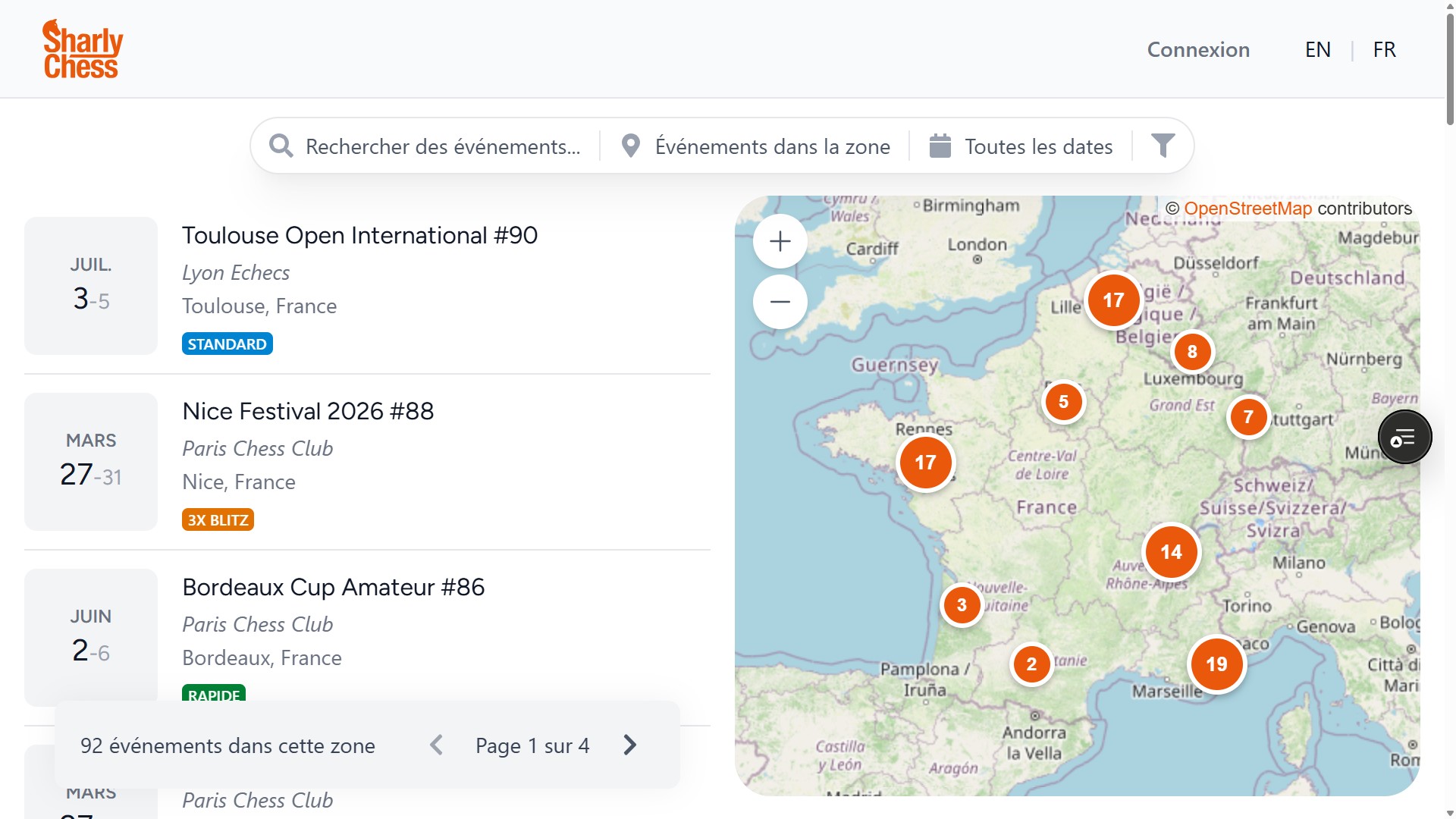Switch language to FR

1384,50
